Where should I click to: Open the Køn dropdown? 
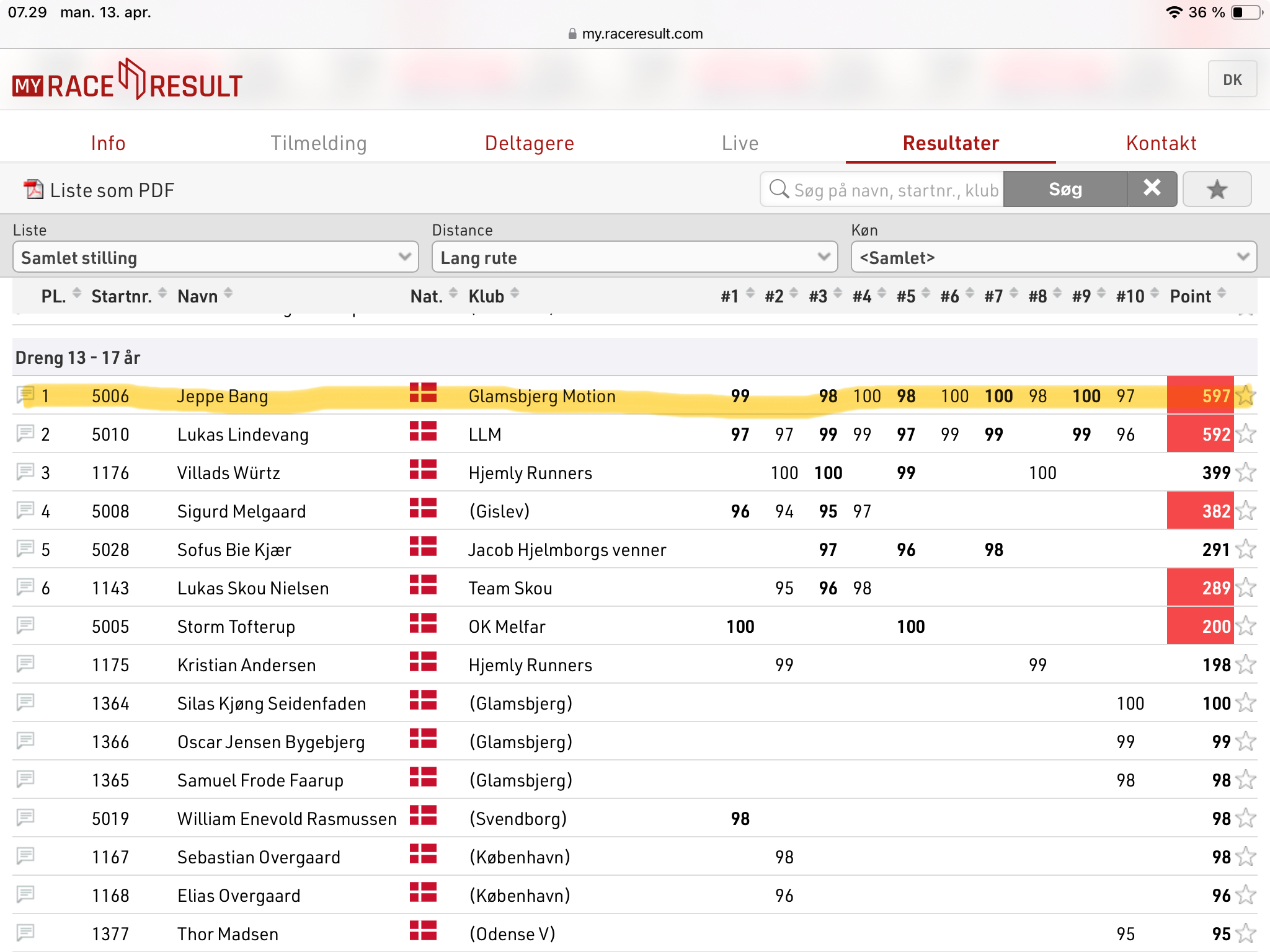pyautogui.click(x=1053, y=257)
